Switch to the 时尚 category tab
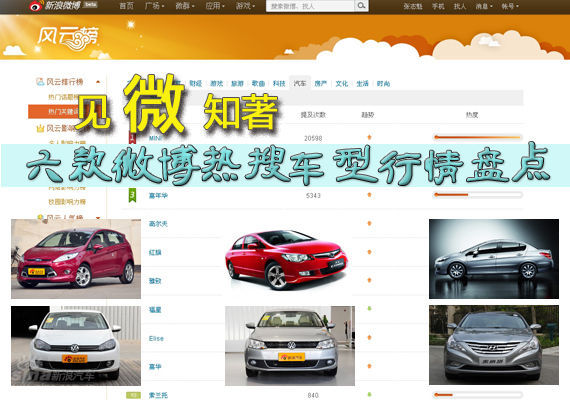This screenshot has height=400, width=570. pos(384,84)
